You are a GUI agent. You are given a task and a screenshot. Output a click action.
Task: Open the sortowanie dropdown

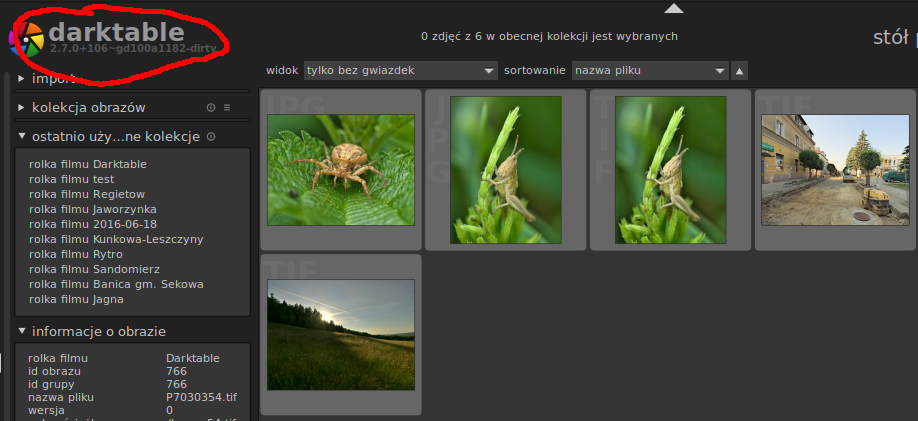(x=649, y=71)
